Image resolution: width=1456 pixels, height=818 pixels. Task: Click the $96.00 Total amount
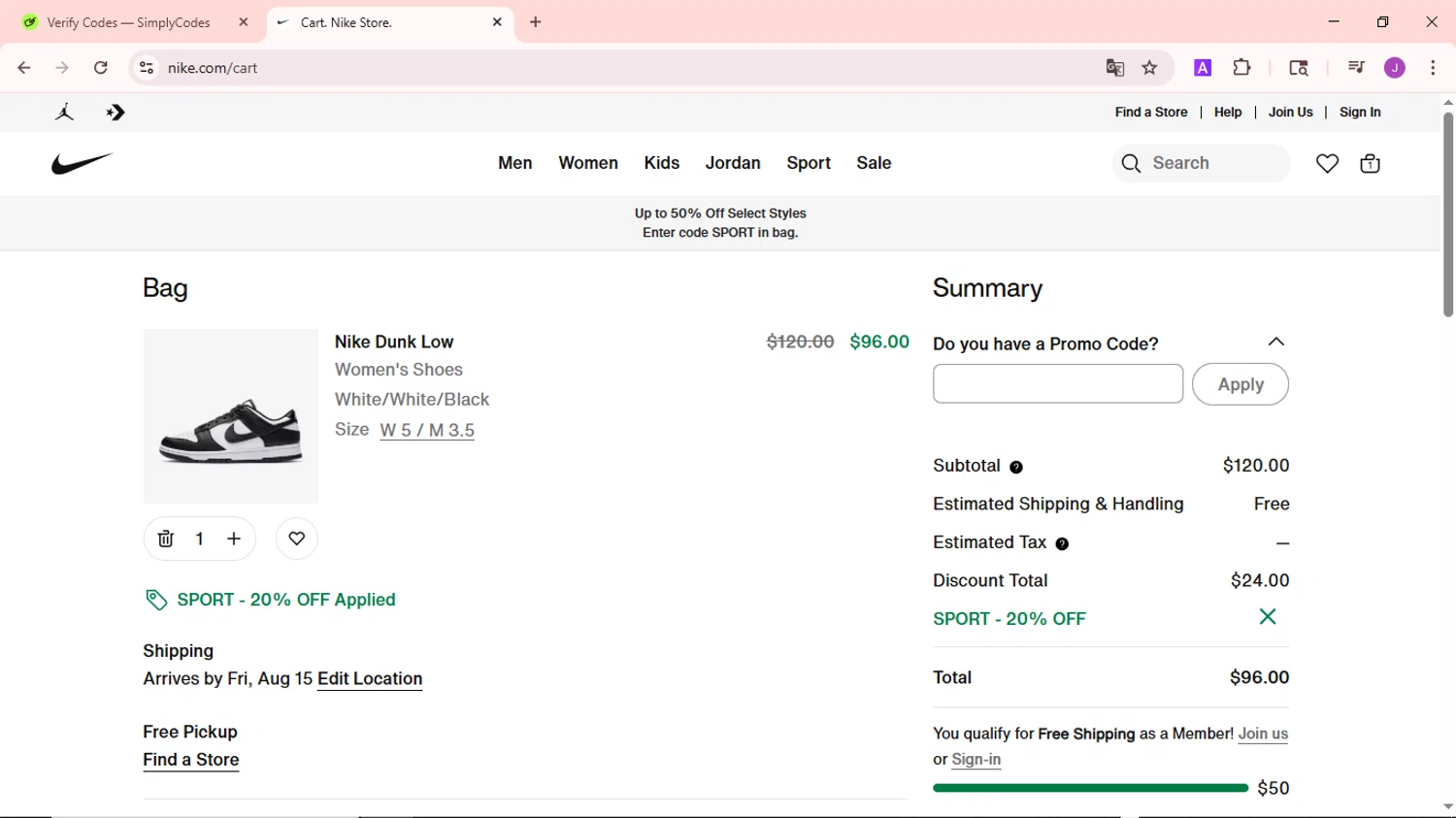1259,677
